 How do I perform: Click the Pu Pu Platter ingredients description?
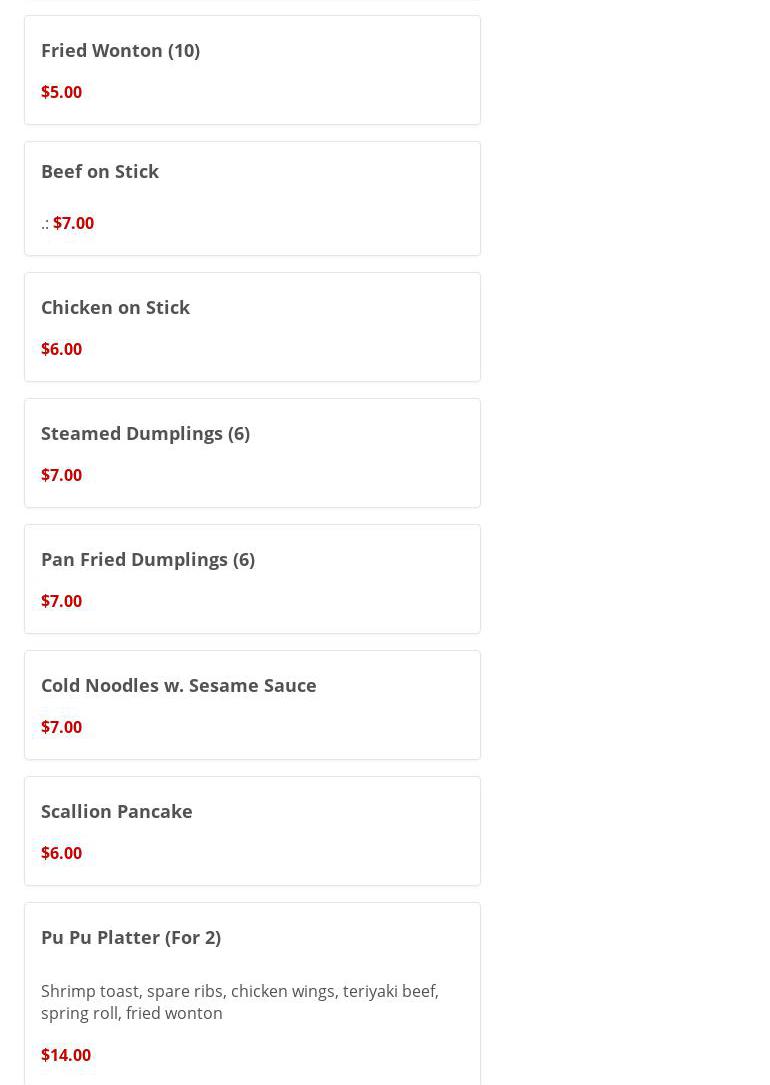coord(239,1002)
